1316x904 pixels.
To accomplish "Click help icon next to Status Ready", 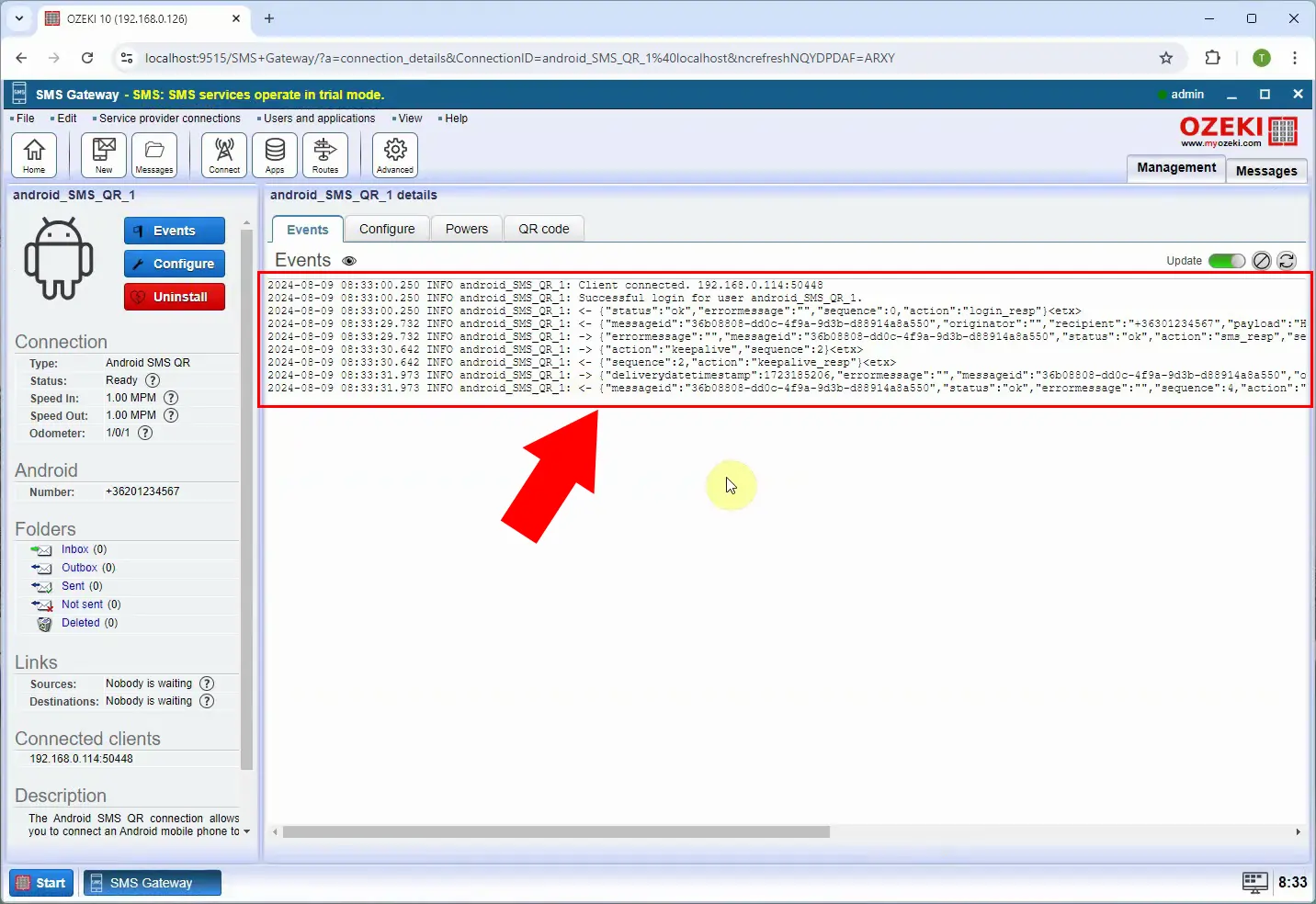I will 153,380.
